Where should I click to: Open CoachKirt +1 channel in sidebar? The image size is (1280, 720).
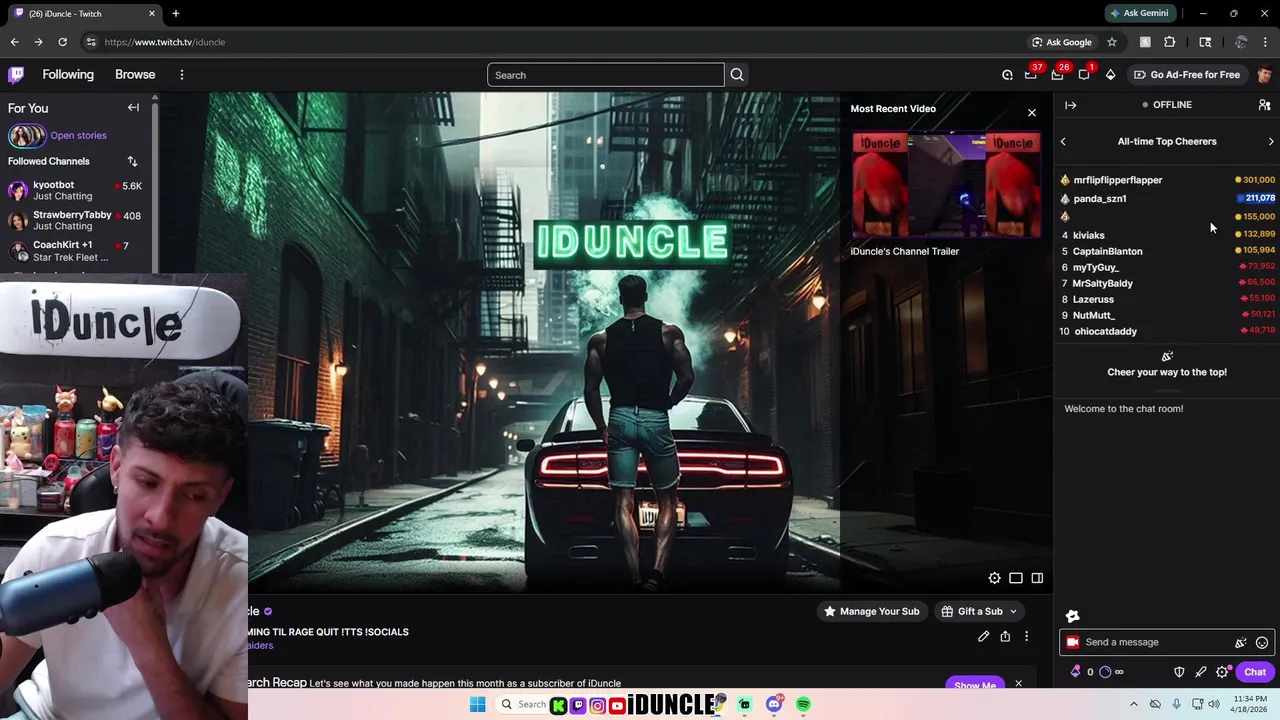click(76, 251)
